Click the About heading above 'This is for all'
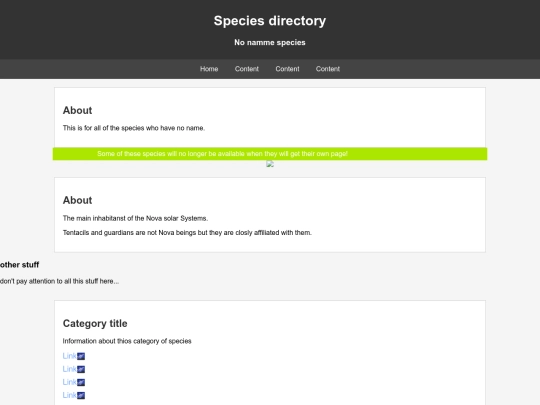Image resolution: width=540 pixels, height=405 pixels. pos(77,110)
